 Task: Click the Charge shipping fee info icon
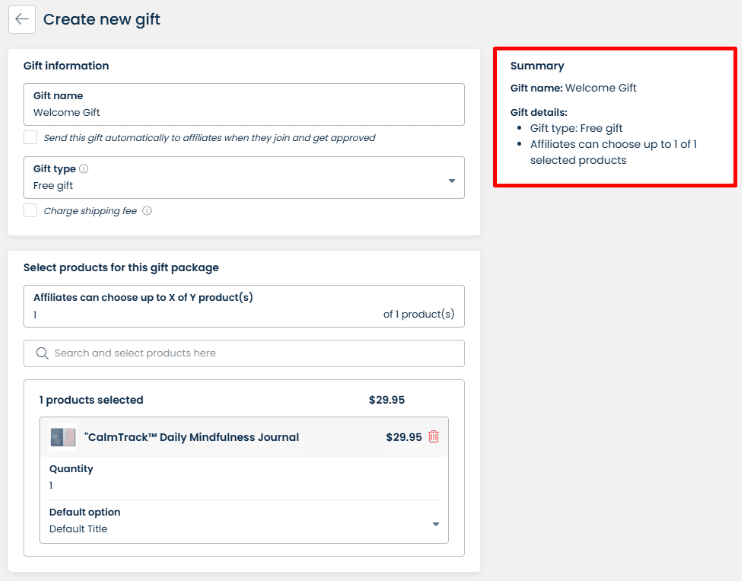(147, 211)
